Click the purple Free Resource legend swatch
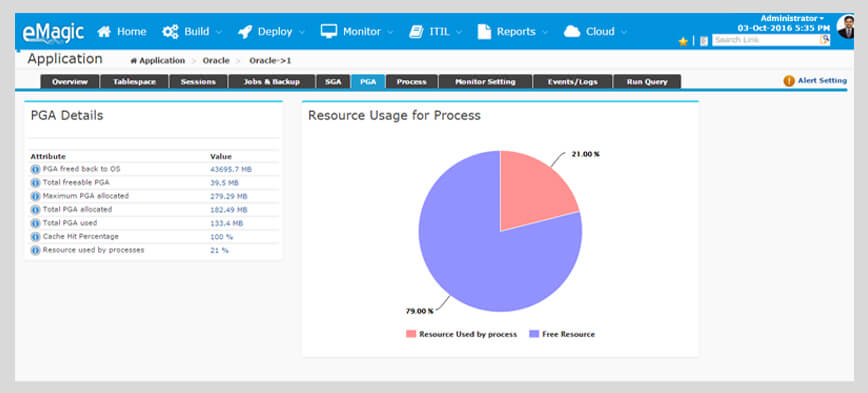868x393 pixels. pos(534,334)
